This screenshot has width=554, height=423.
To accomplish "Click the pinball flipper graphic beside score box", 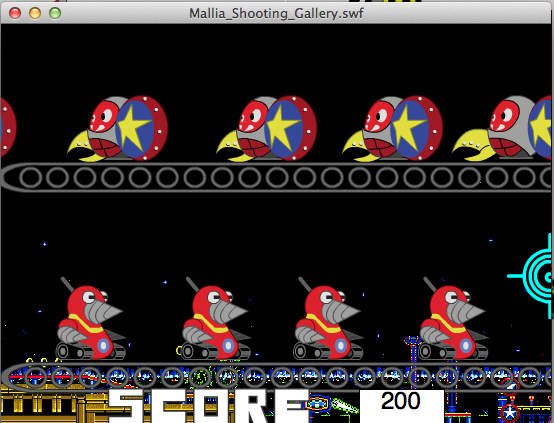I will [344, 406].
